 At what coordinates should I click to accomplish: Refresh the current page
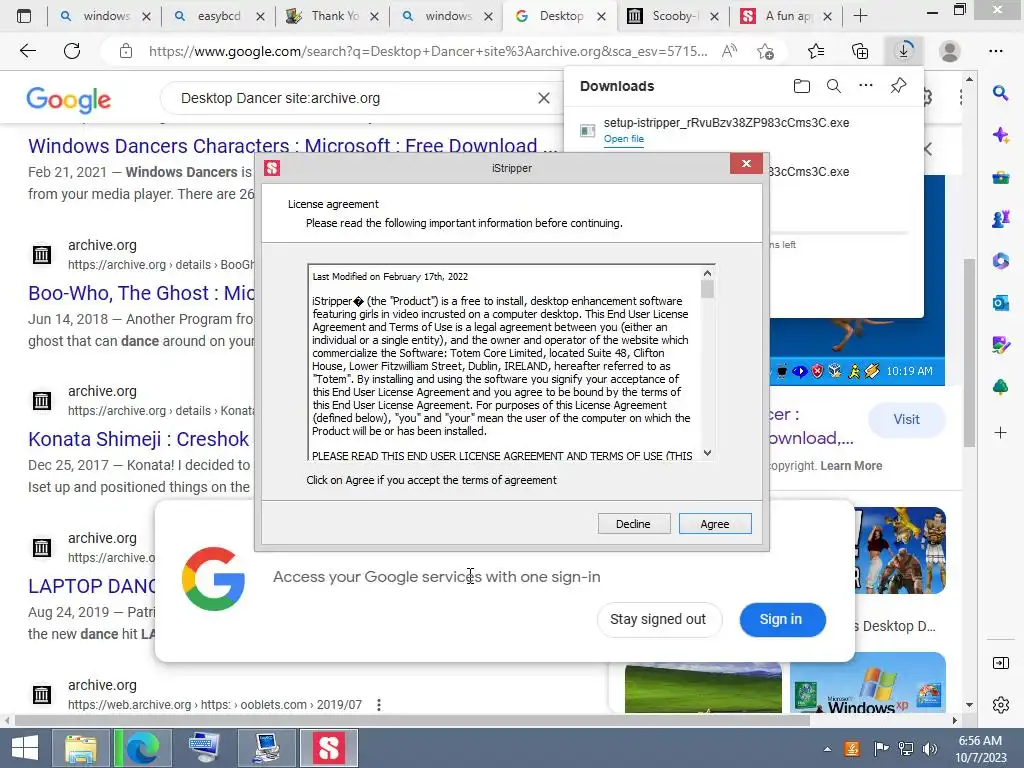click(72, 51)
